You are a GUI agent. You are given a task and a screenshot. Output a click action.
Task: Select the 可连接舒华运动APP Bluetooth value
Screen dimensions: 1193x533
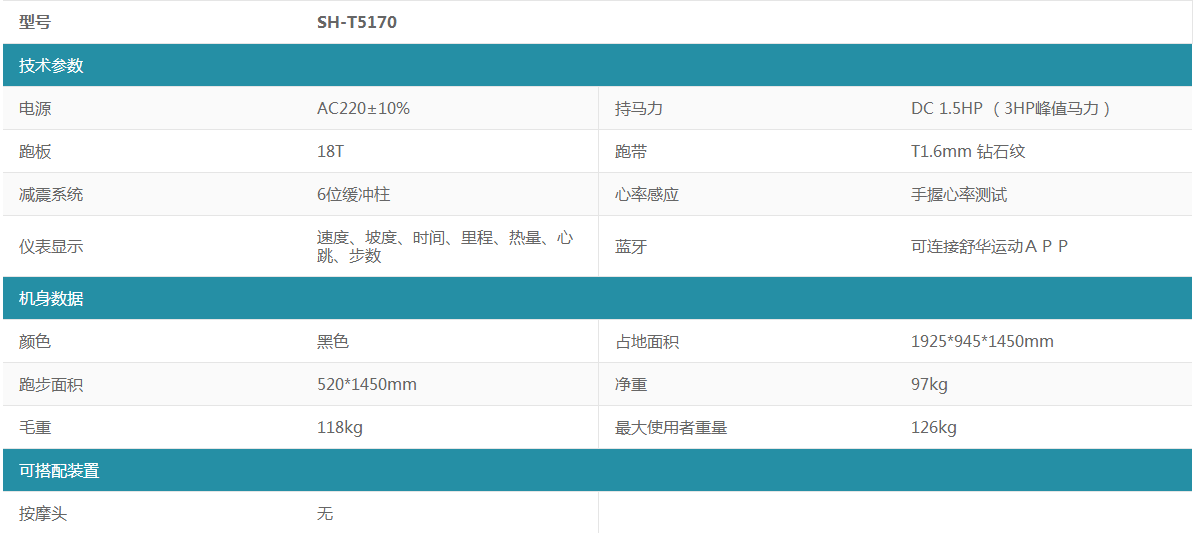click(989, 247)
